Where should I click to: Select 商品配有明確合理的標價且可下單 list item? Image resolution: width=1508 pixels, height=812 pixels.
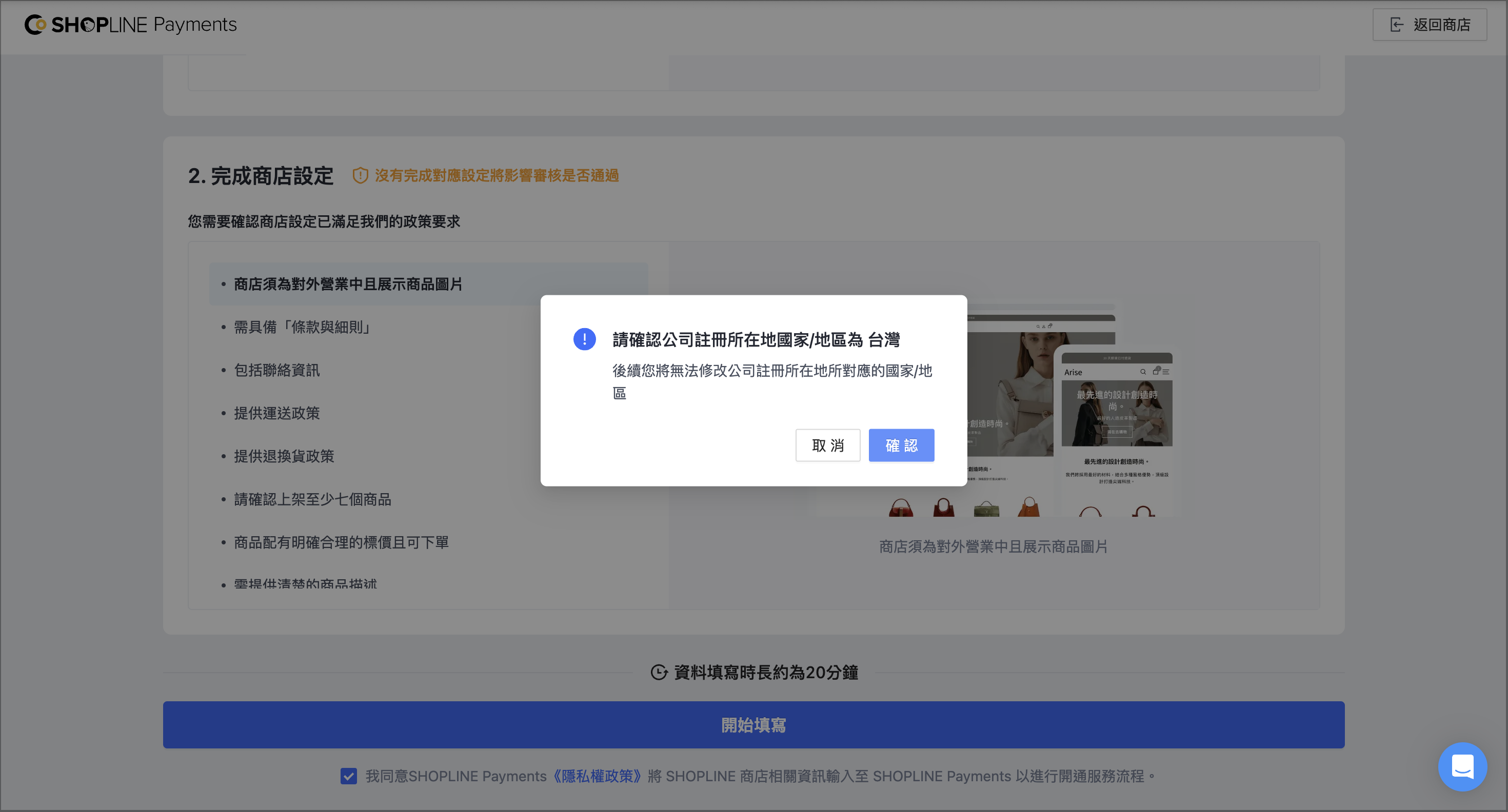tap(341, 542)
